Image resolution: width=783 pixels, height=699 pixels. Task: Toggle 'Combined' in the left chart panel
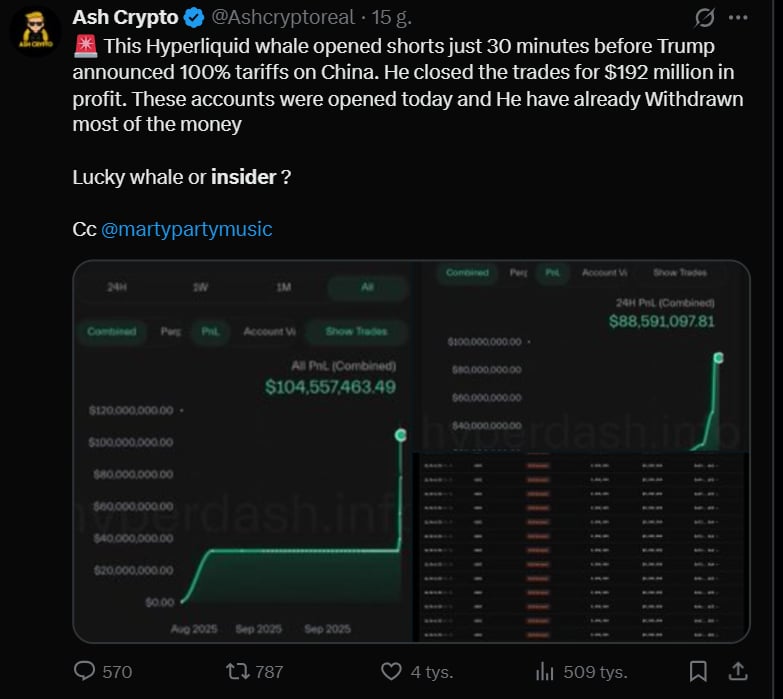(111, 332)
